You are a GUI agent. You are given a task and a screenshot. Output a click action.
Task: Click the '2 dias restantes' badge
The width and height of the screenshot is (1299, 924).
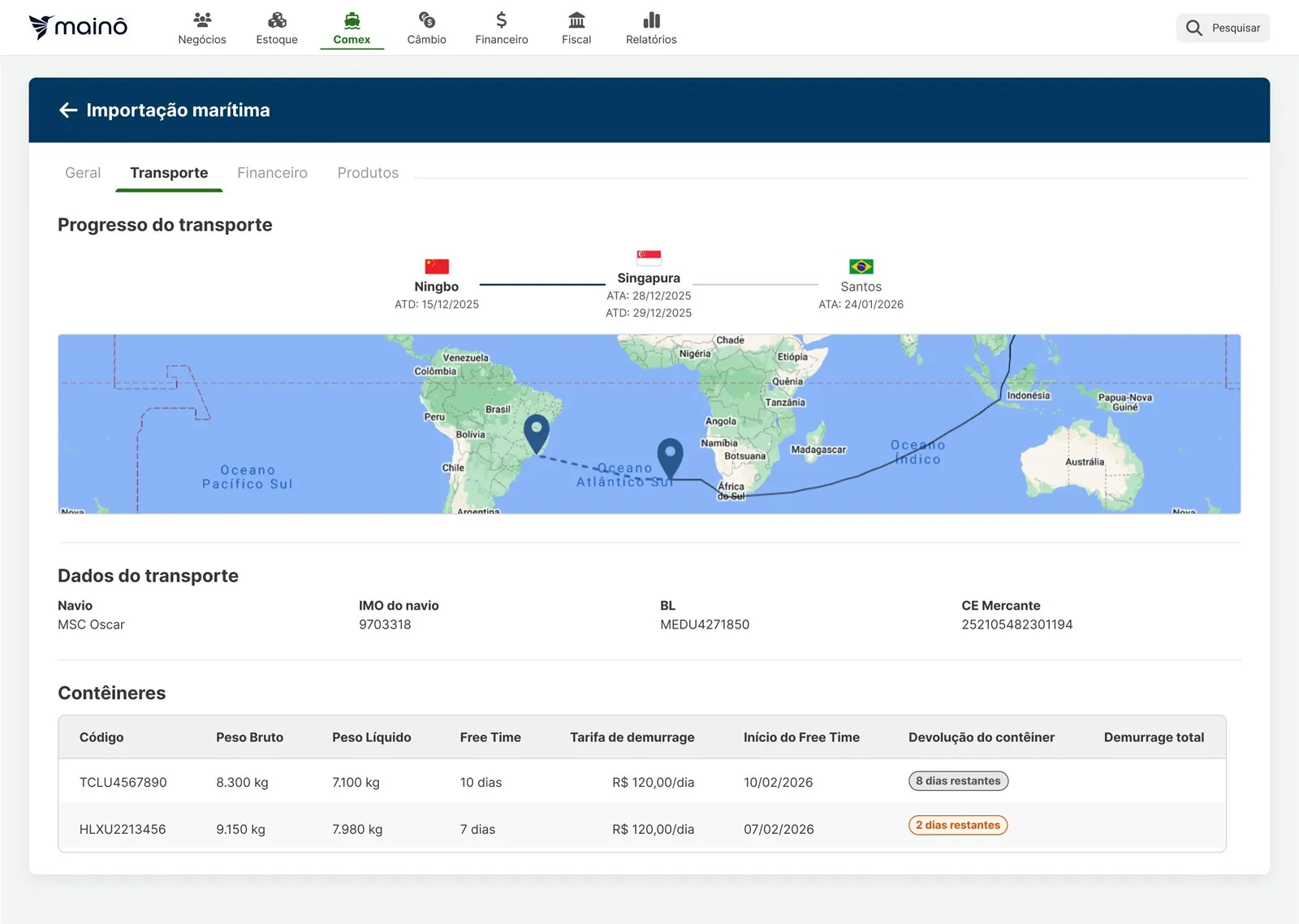click(958, 825)
